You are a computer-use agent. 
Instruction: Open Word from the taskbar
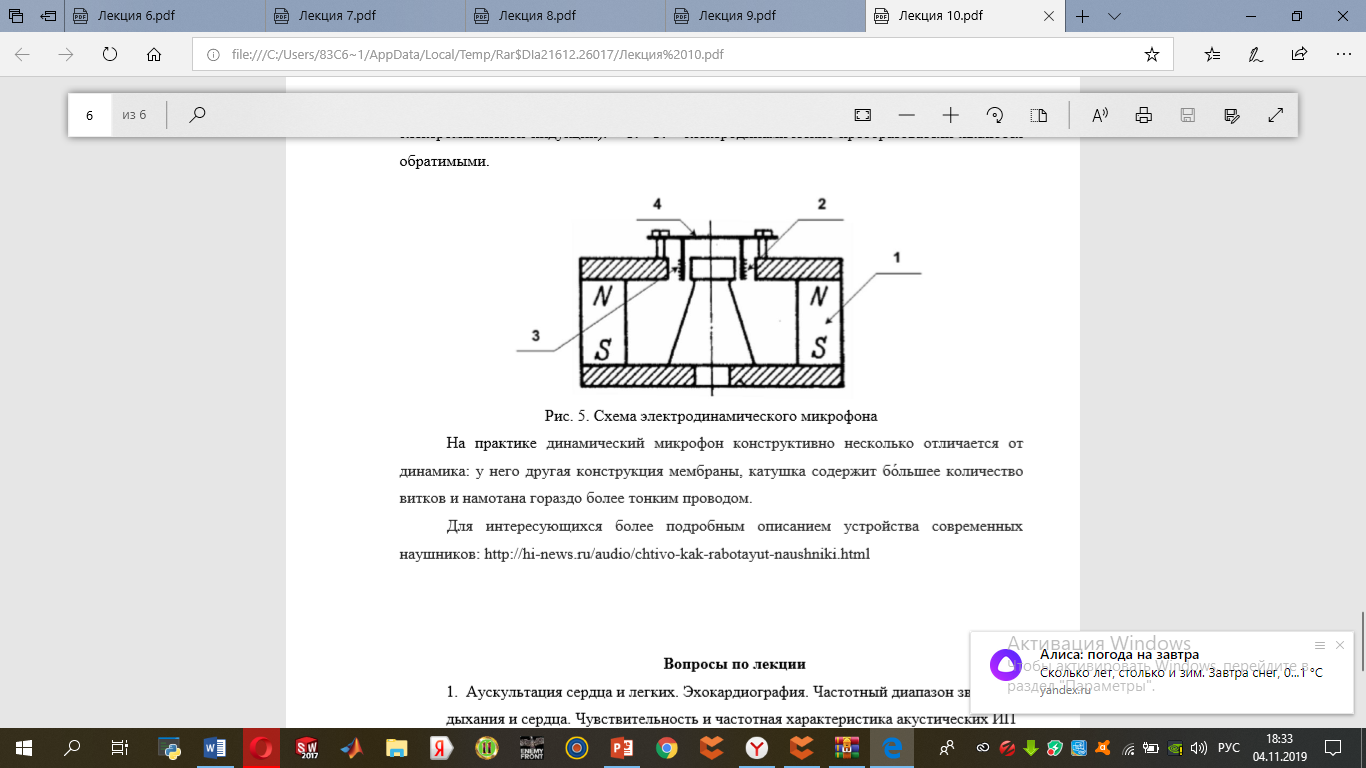pyautogui.click(x=215, y=747)
